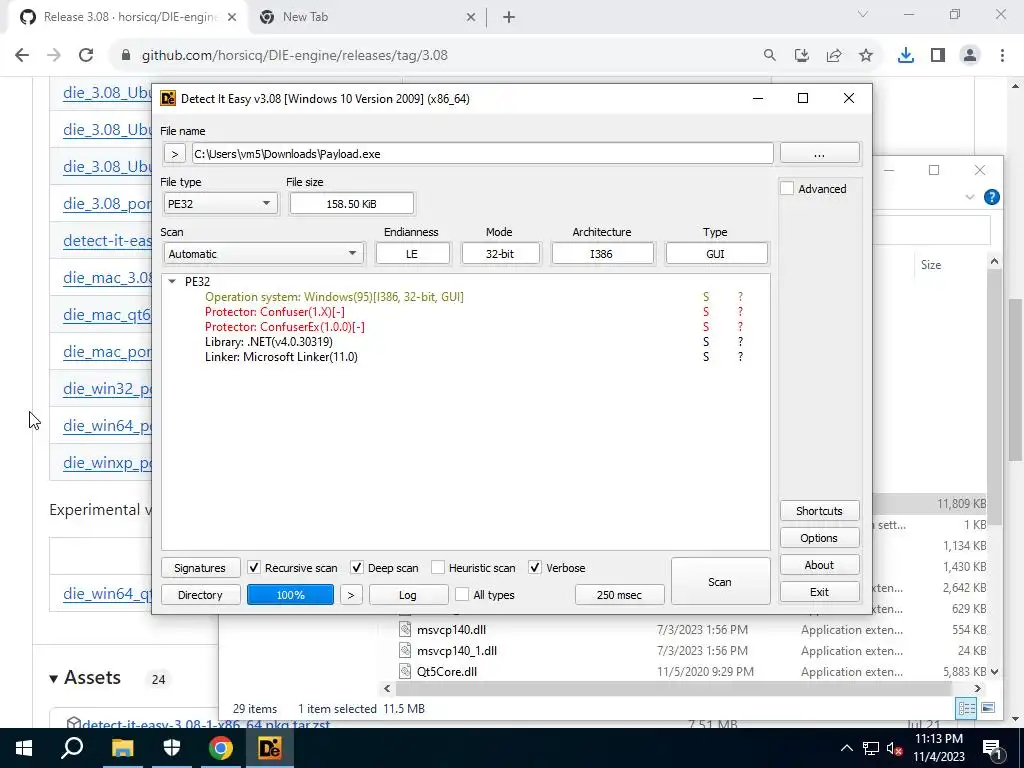1024x768 pixels.
Task: Click the > button next to progress bar
Action: click(351, 595)
